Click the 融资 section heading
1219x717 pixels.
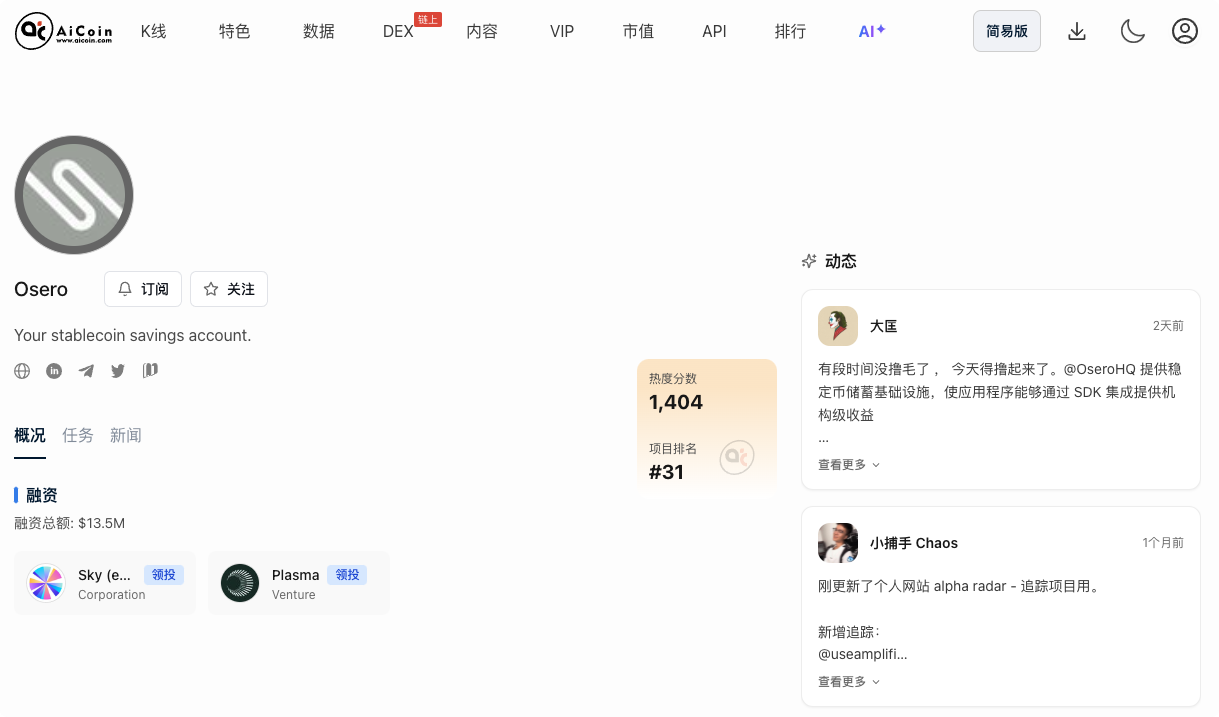[42, 495]
